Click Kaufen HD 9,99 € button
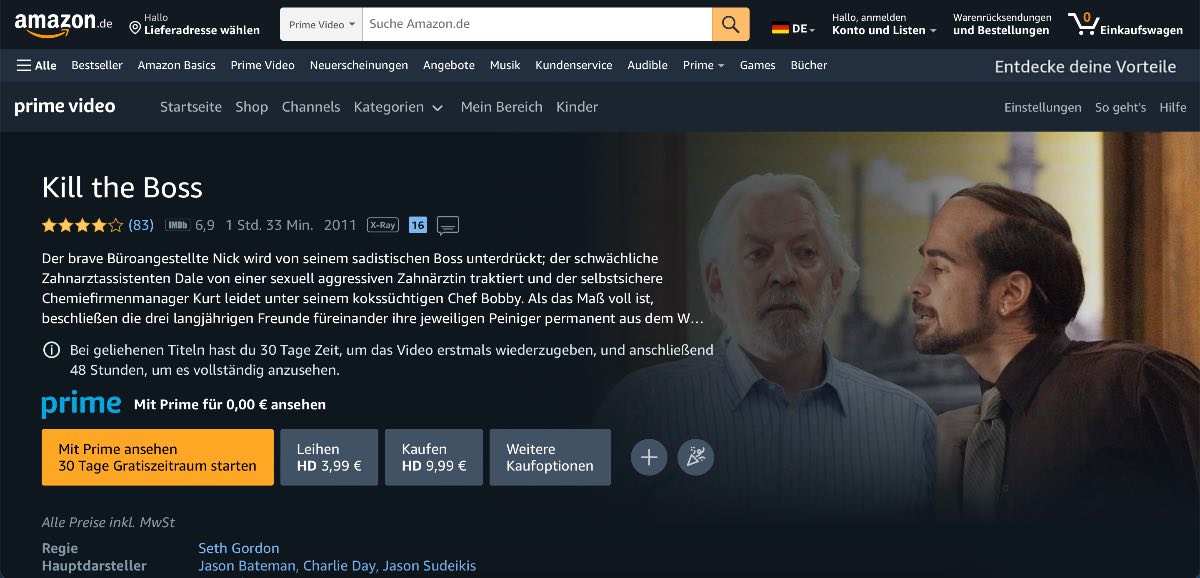The width and height of the screenshot is (1200, 578). 434,457
